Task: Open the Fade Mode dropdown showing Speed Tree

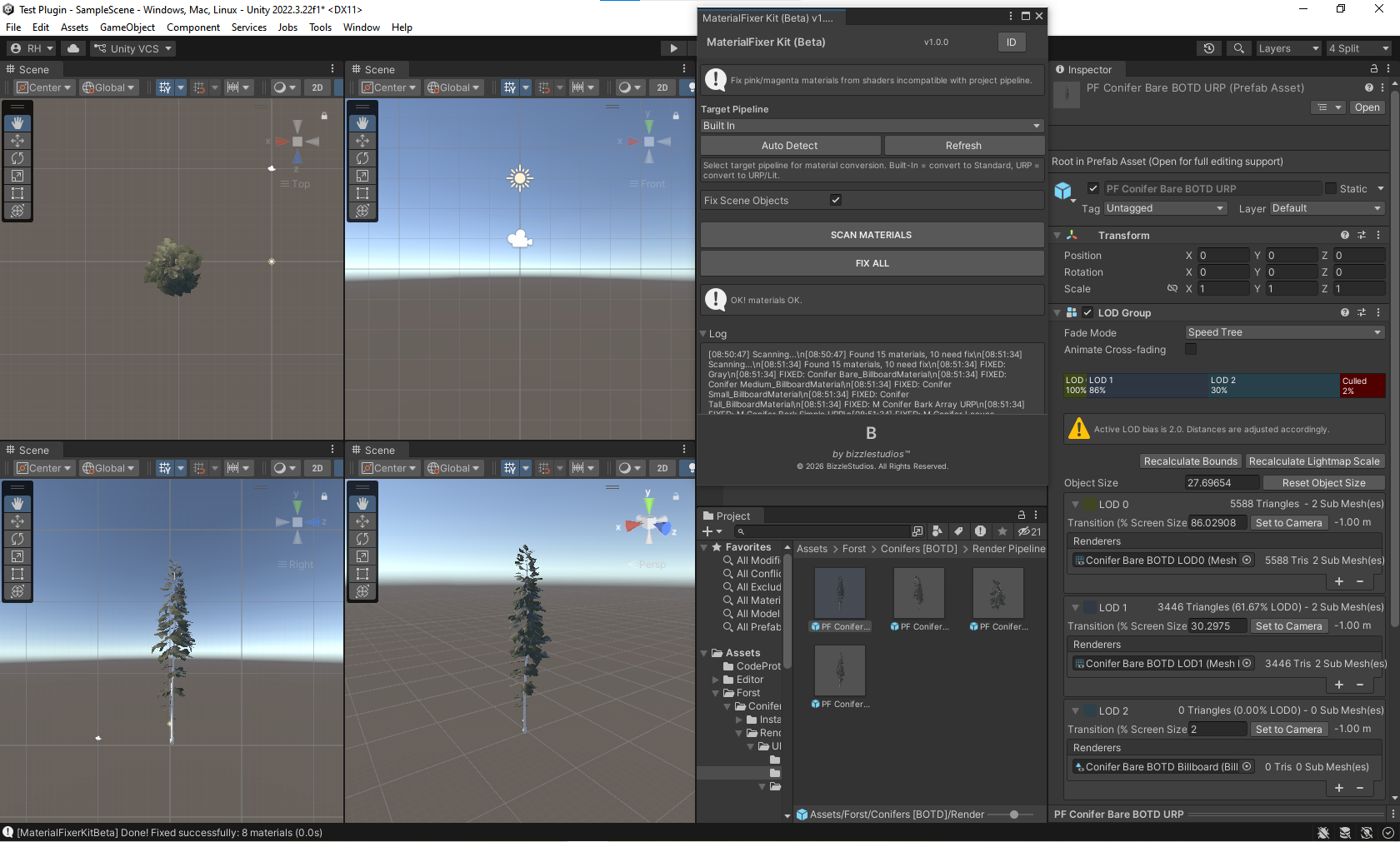Action: click(x=1284, y=332)
